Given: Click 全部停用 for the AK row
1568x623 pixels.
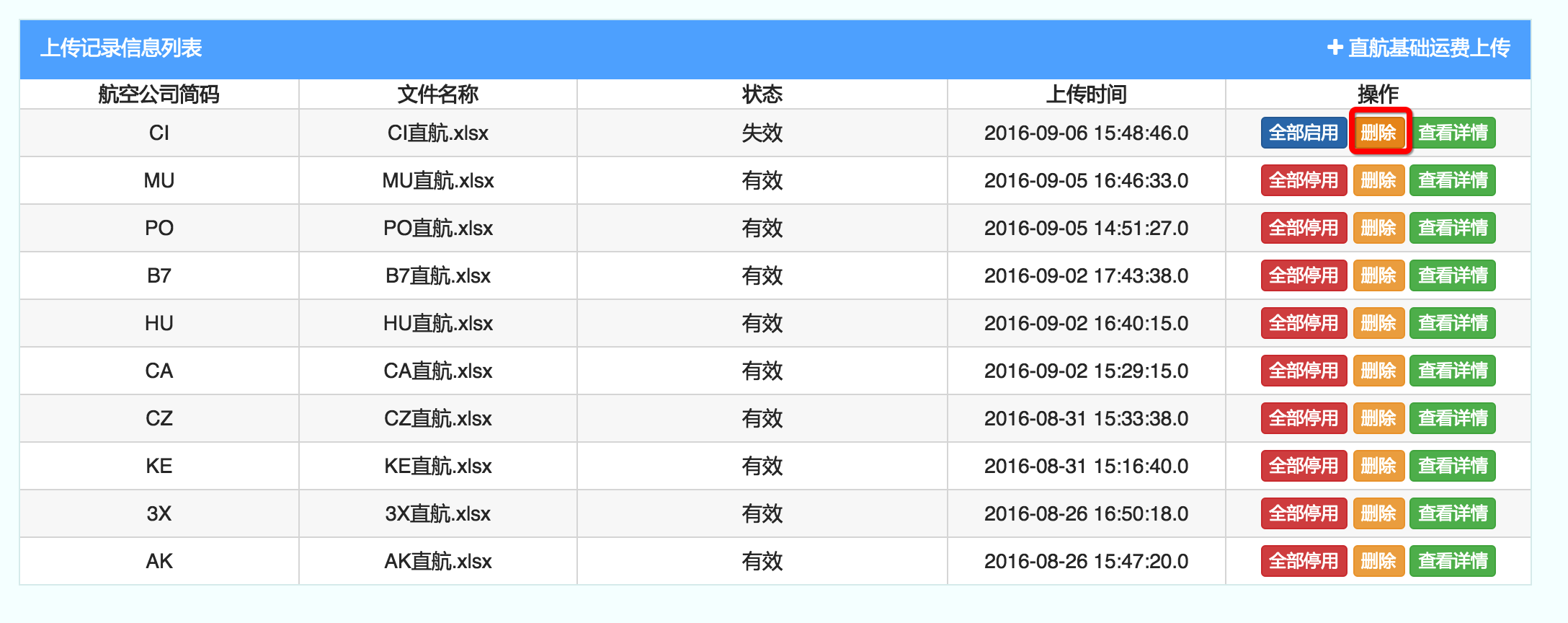Looking at the screenshot, I should pyautogui.click(x=1303, y=561).
